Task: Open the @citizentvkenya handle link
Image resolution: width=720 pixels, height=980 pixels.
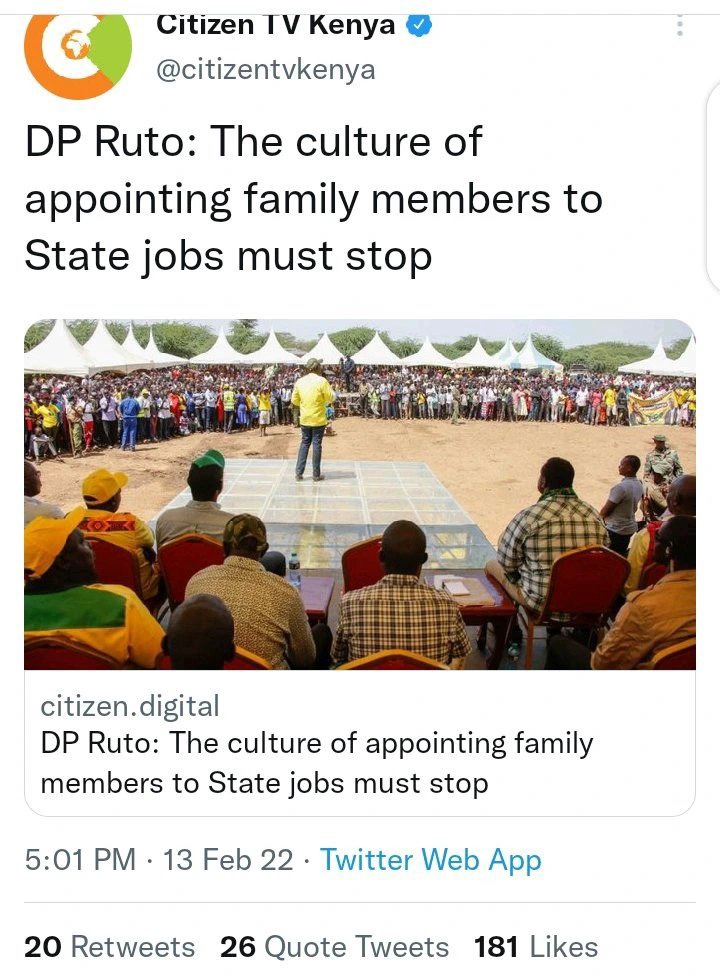Action: pyautogui.click(x=266, y=69)
